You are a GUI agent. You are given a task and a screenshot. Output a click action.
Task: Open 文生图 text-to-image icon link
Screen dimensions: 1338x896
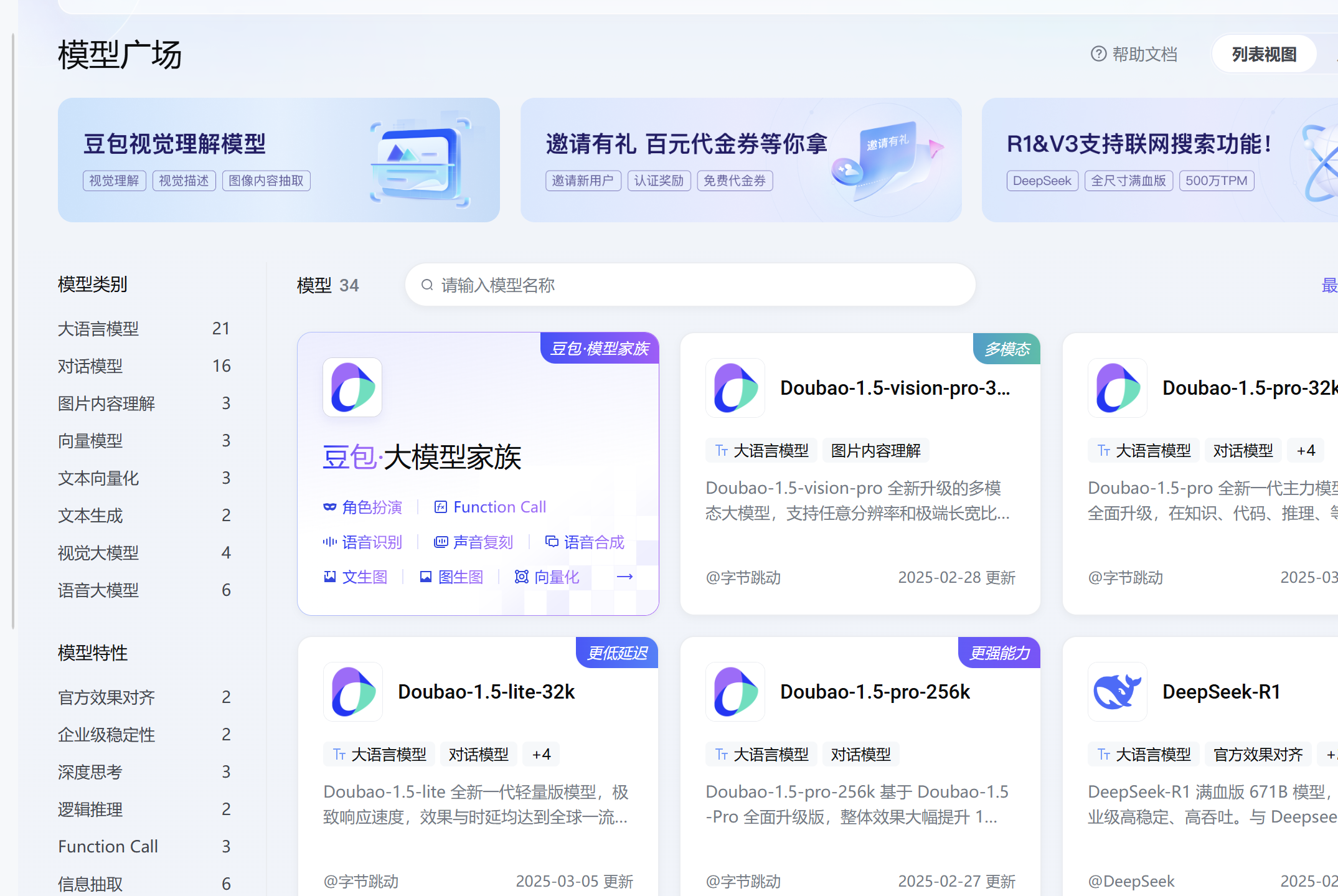(x=356, y=577)
